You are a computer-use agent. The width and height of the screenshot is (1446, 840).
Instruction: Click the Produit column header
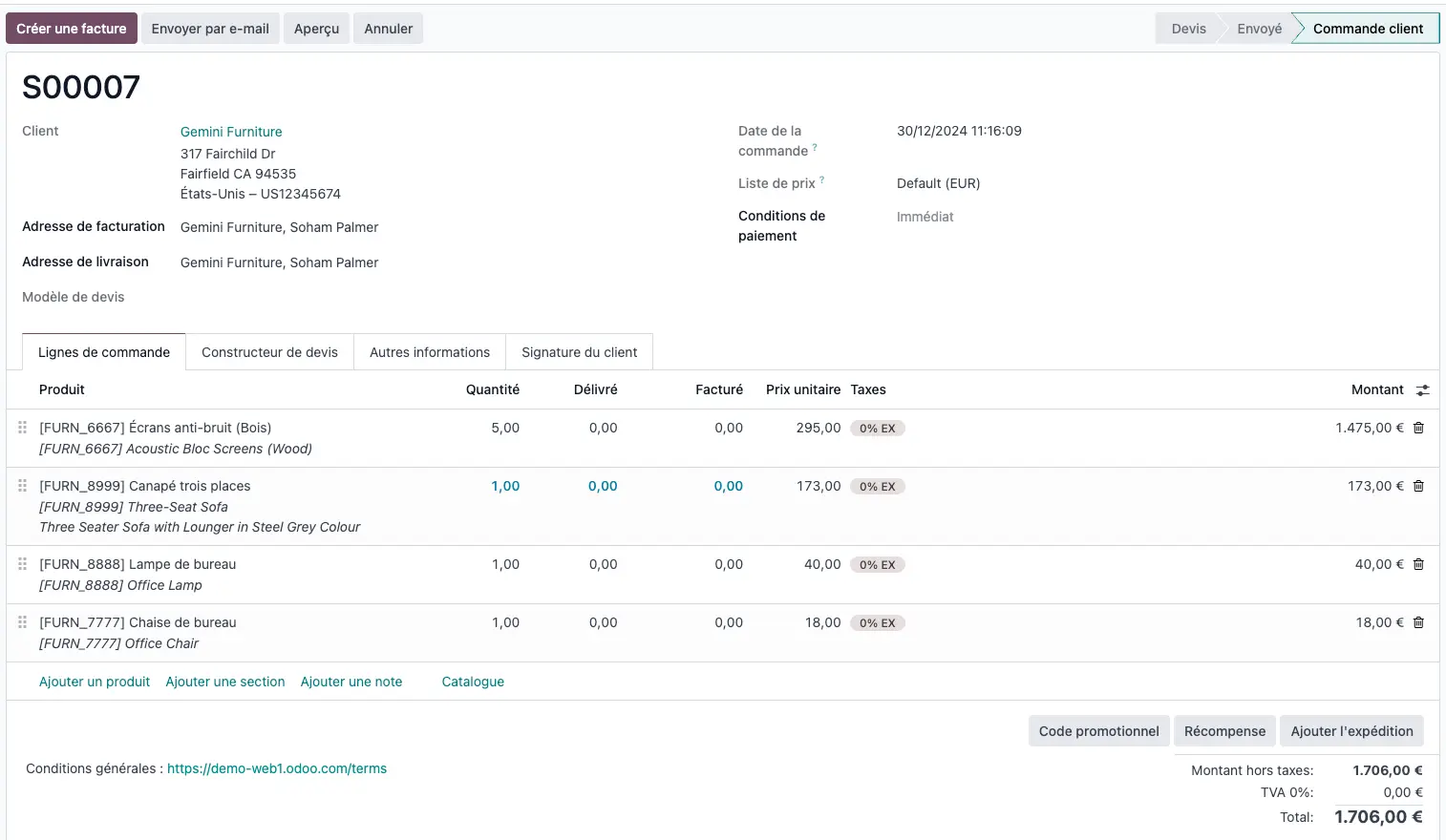(62, 389)
